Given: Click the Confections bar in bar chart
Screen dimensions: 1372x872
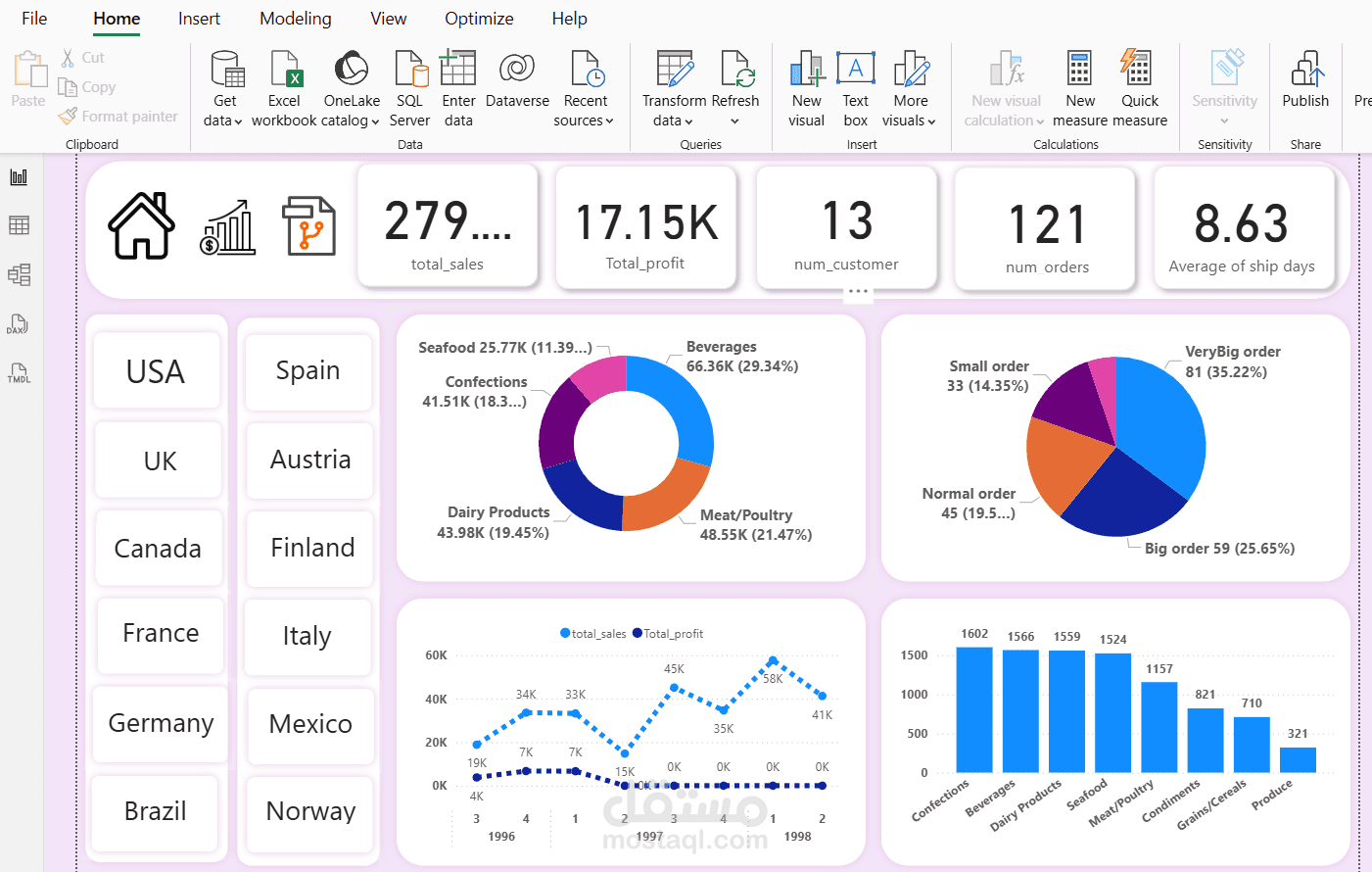Looking at the screenshot, I should (974, 709).
